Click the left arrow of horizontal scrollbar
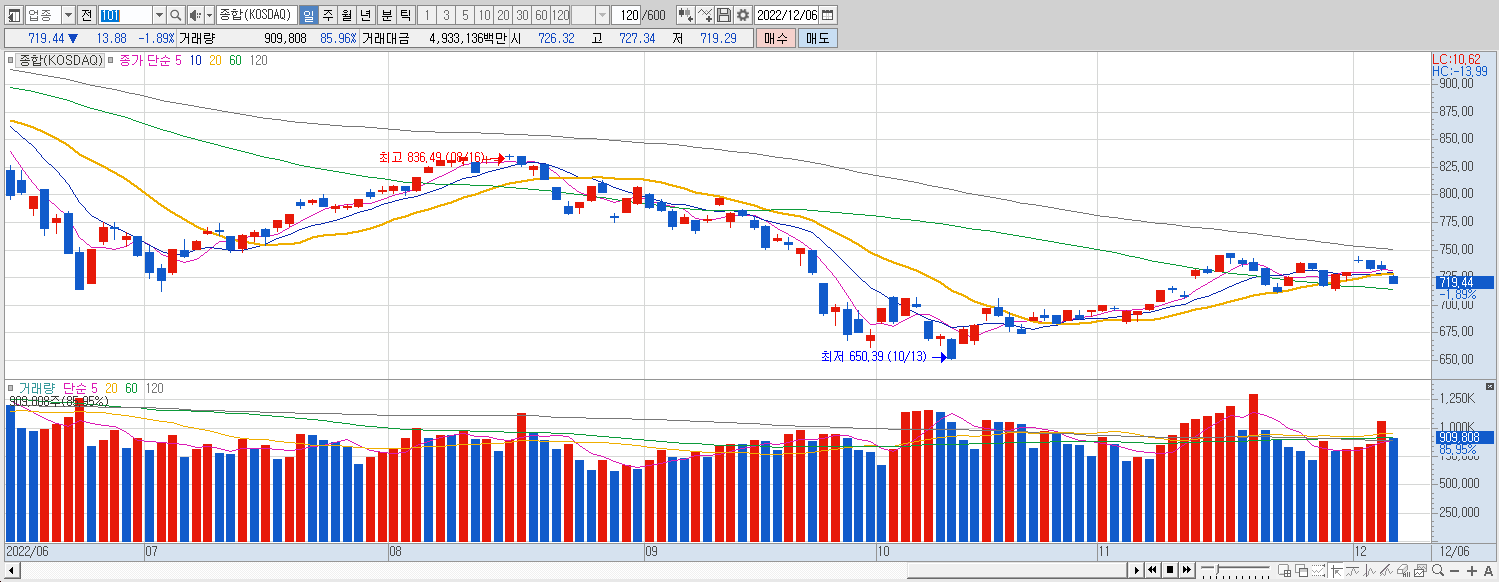This screenshot has width=1499, height=582. point(11,571)
